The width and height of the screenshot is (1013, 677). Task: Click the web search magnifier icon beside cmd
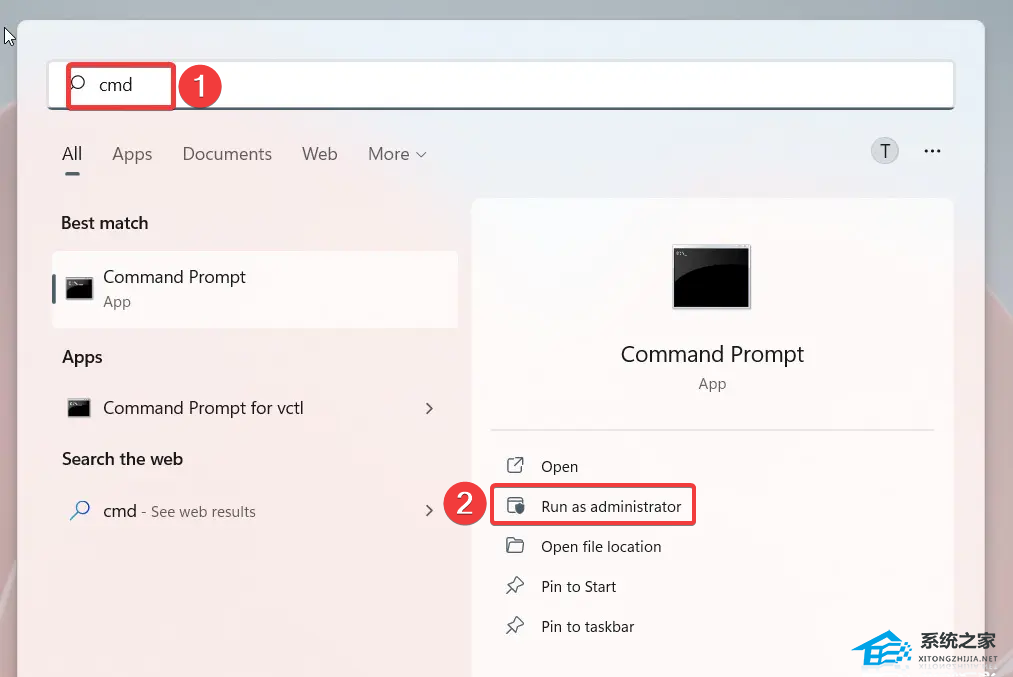pyautogui.click(x=79, y=510)
